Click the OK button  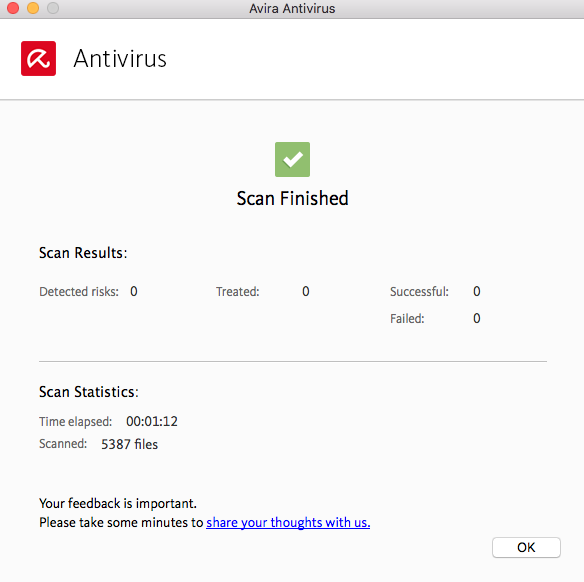tap(526, 547)
